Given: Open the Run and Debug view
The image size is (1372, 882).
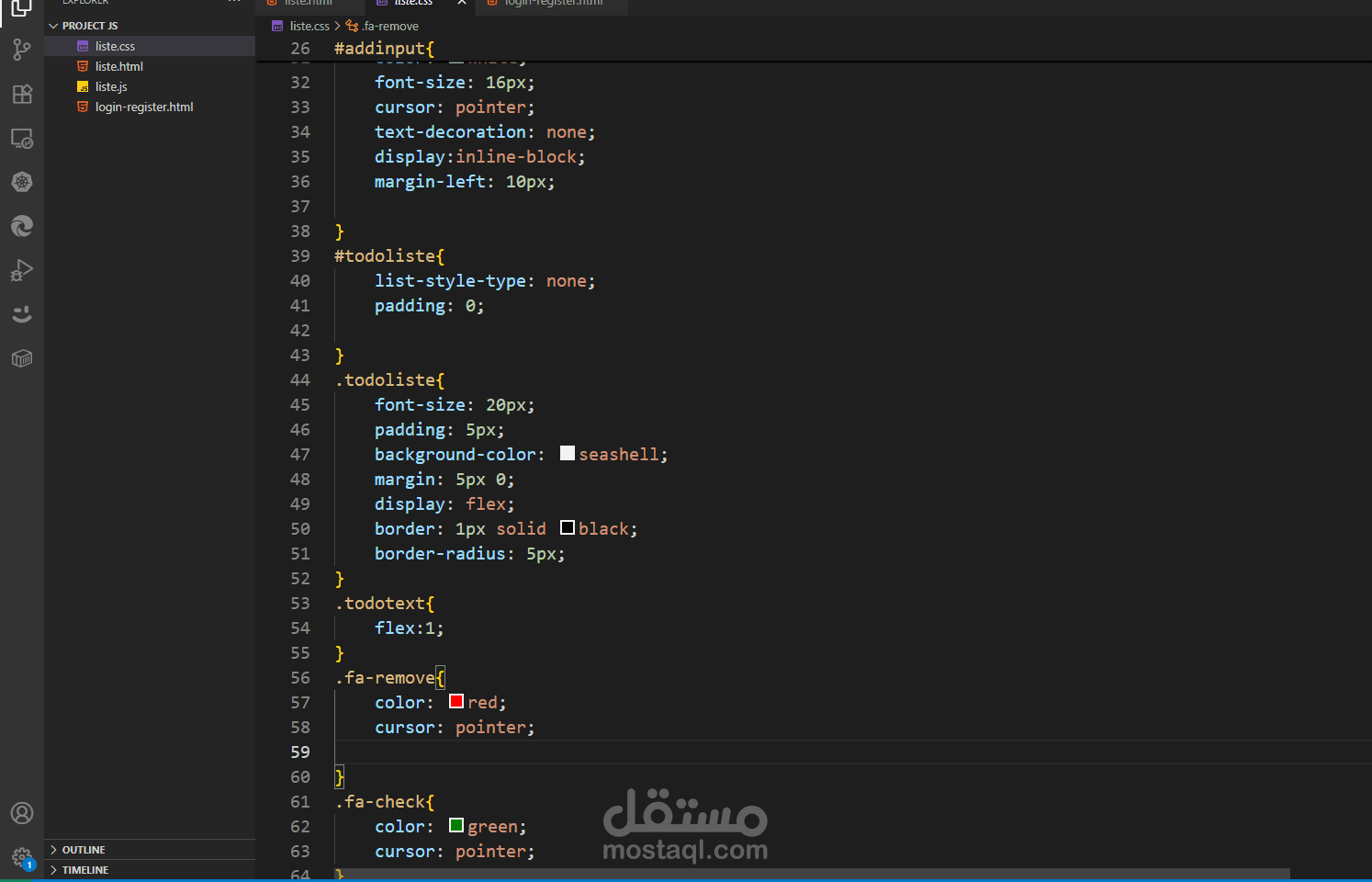Looking at the screenshot, I should pos(22,270).
